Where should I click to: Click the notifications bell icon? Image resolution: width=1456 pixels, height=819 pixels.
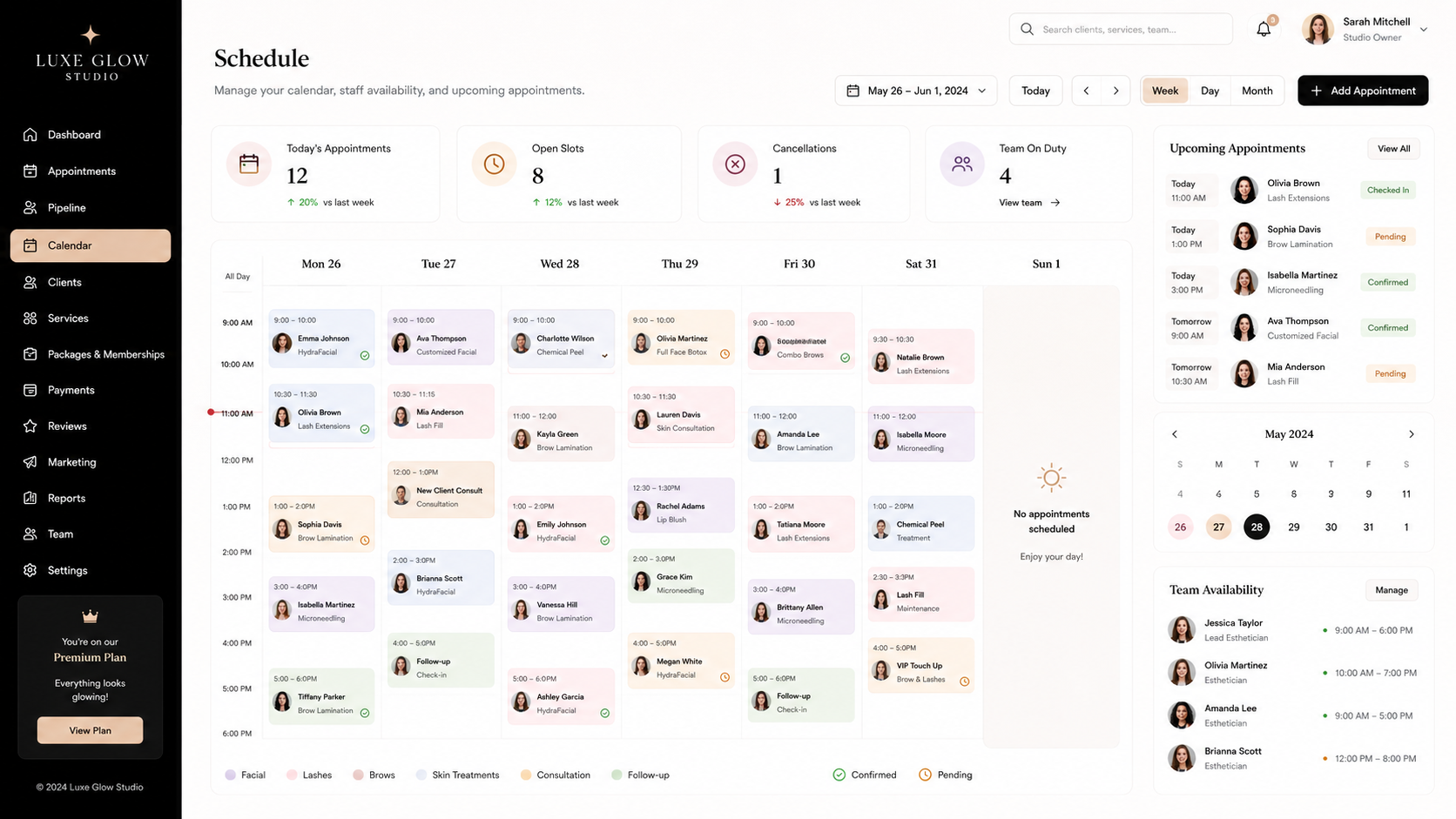pyautogui.click(x=1264, y=30)
